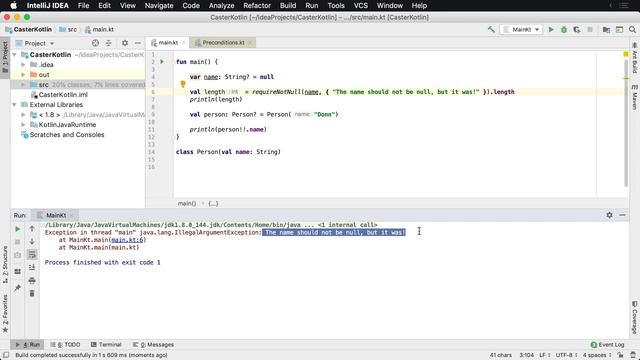Expand the KotlinJavaRuntime library node
Image resolution: width=640 pixels, height=360 pixels.
coord(23,124)
